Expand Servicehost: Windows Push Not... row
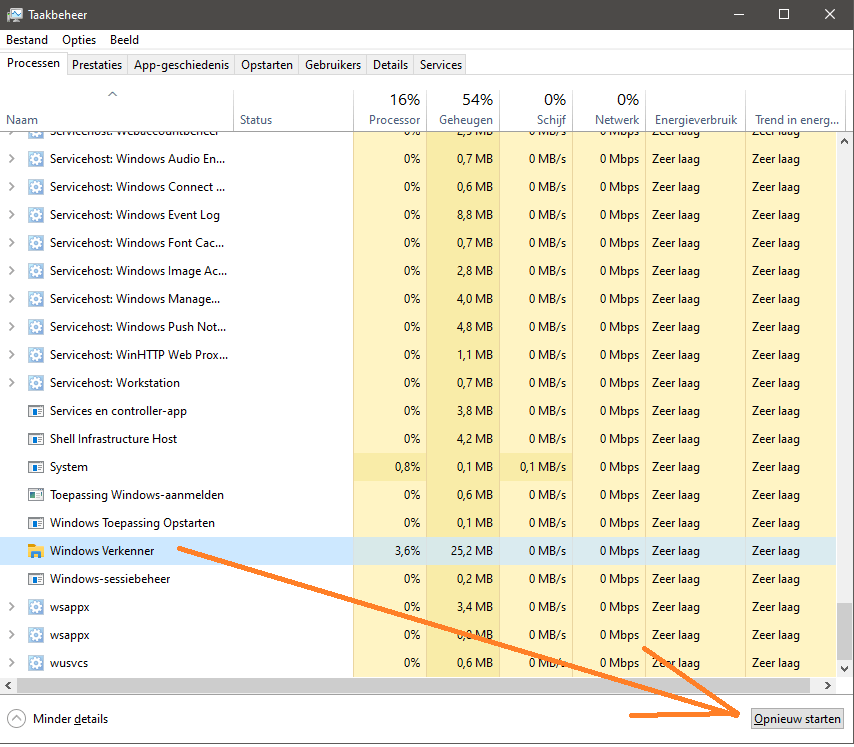 [11, 327]
